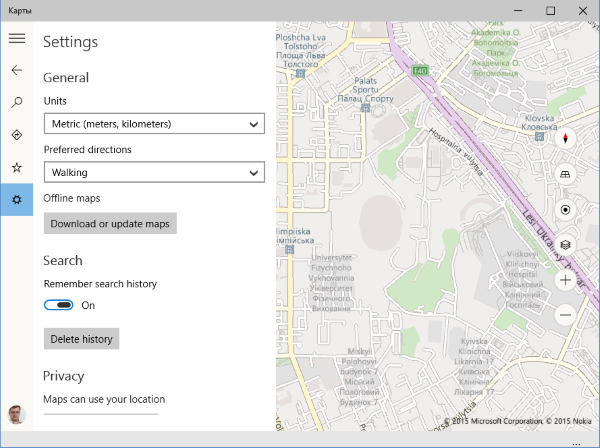Expand the Preferred directions dropdown

coord(154,172)
